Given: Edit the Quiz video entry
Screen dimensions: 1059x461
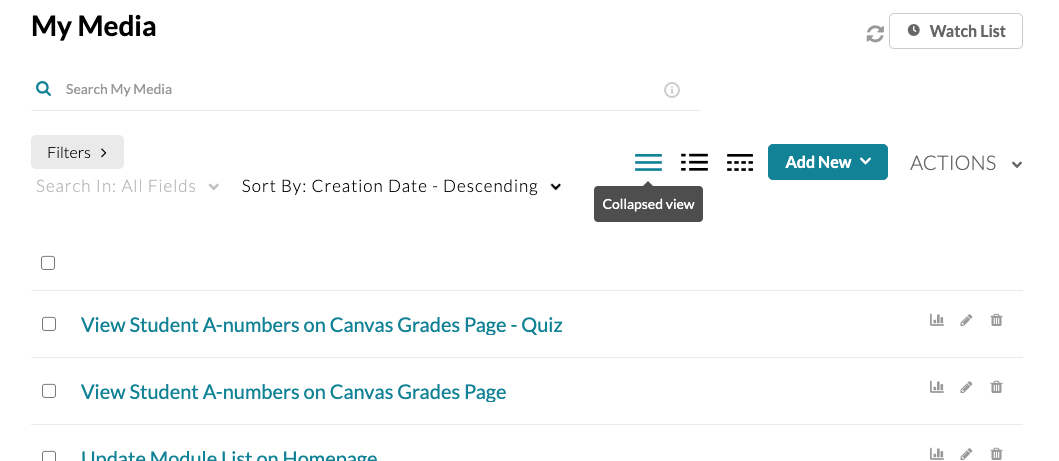Looking at the screenshot, I should point(966,321).
